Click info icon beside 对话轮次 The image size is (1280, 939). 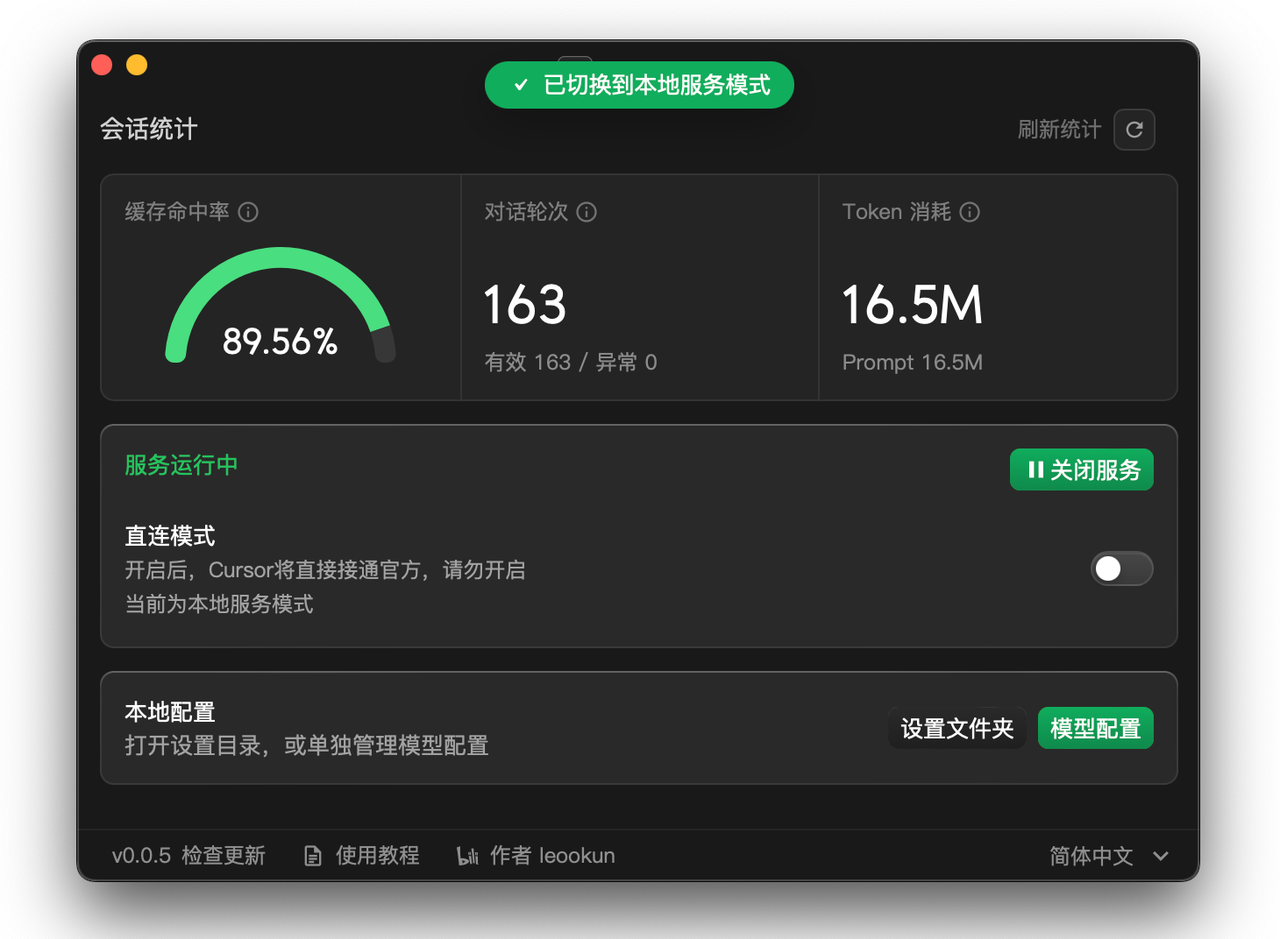[586, 212]
